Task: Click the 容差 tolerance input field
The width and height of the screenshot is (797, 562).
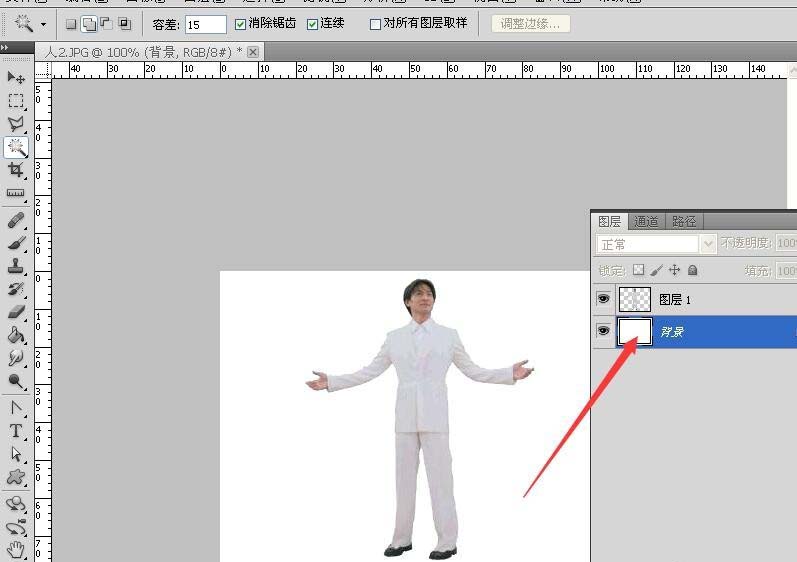Action: click(206, 24)
